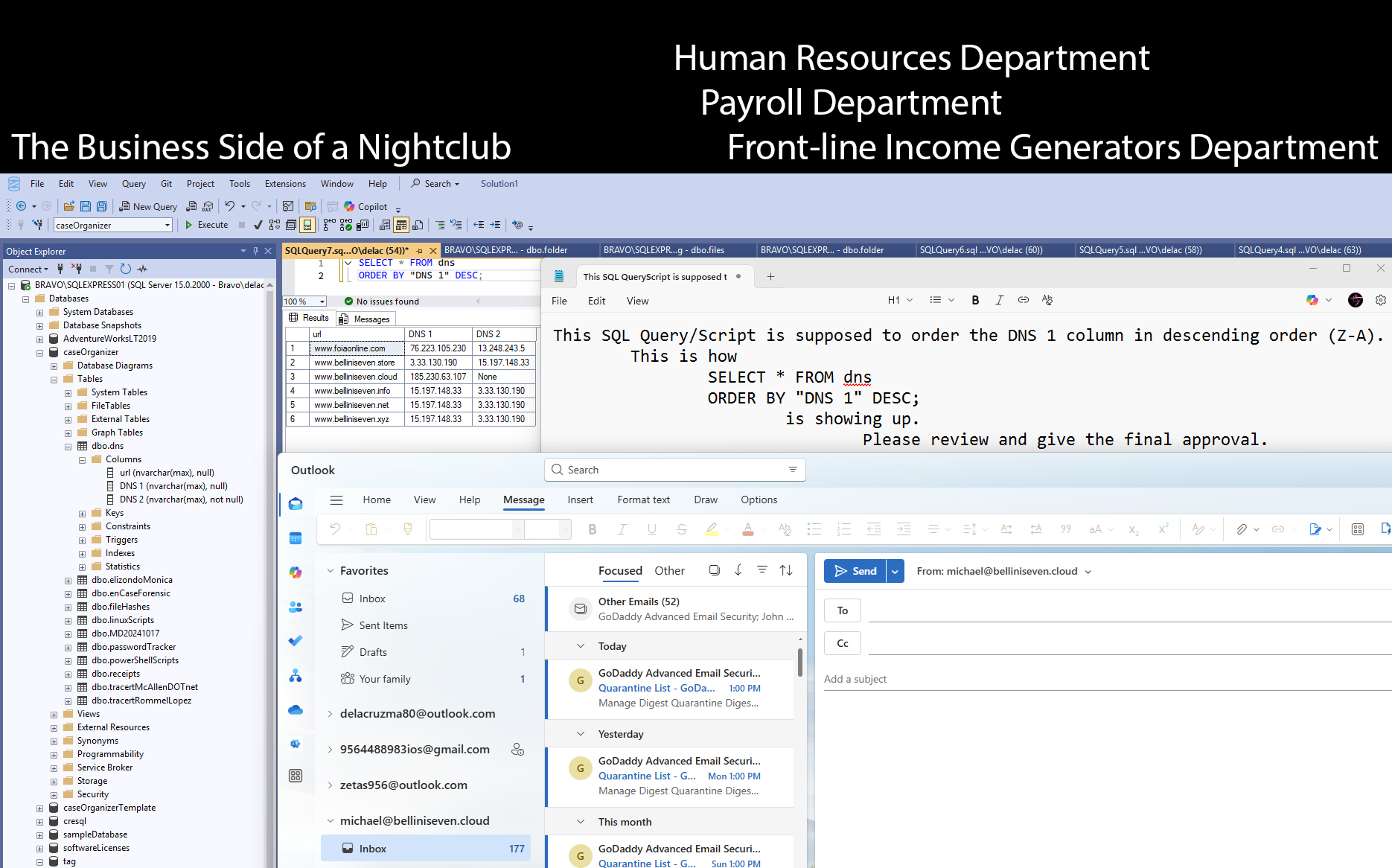The width and height of the screenshot is (1392, 868).
Task: Refresh the Object Explorer tree
Action: (x=126, y=269)
